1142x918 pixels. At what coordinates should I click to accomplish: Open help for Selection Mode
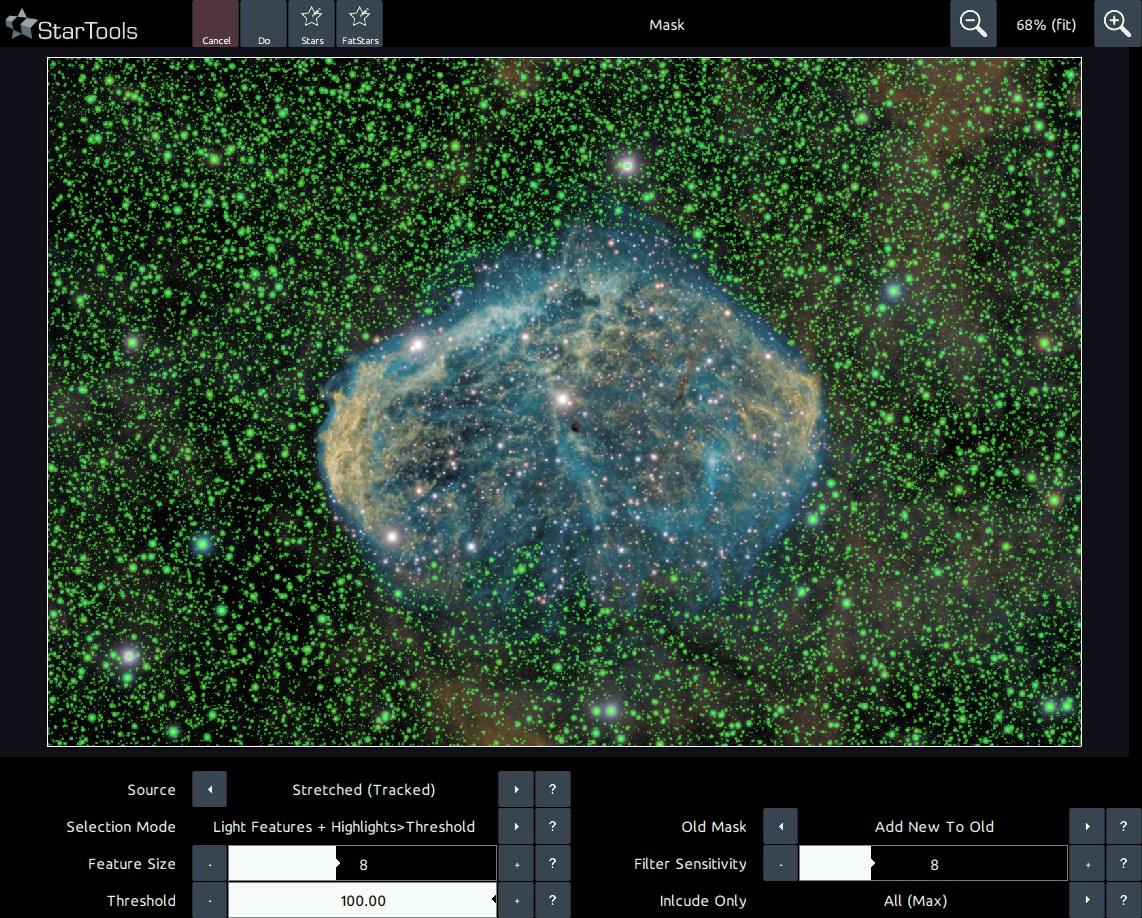pyautogui.click(x=553, y=826)
